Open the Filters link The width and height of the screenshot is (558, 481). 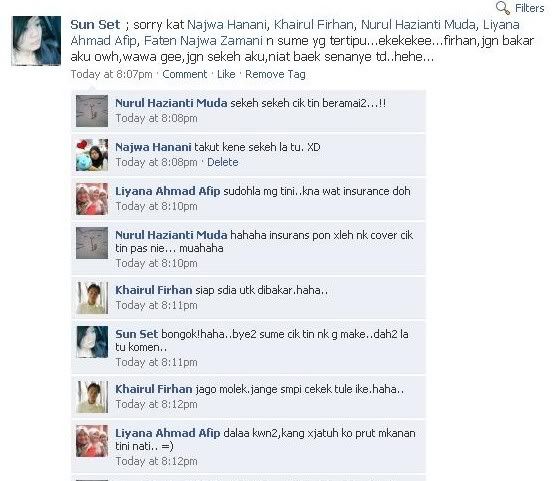[530, 8]
